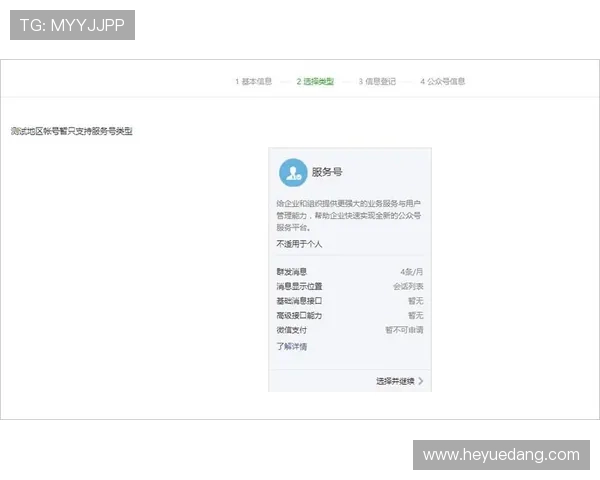
Task: Click the 测试地区帐号暂只支持服务号类型 notice
Action: click(x=72, y=131)
